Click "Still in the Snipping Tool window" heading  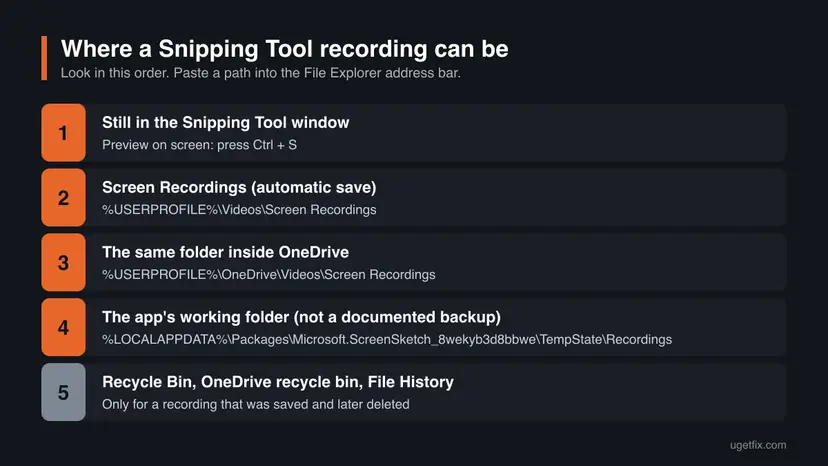coord(225,123)
